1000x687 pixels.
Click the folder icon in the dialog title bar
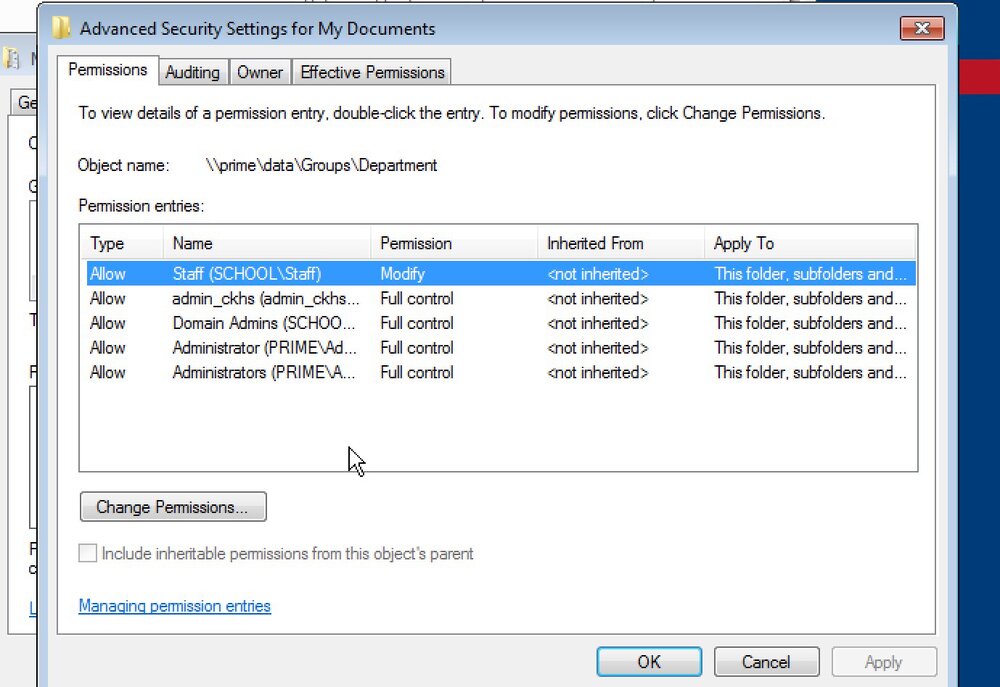tap(61, 28)
